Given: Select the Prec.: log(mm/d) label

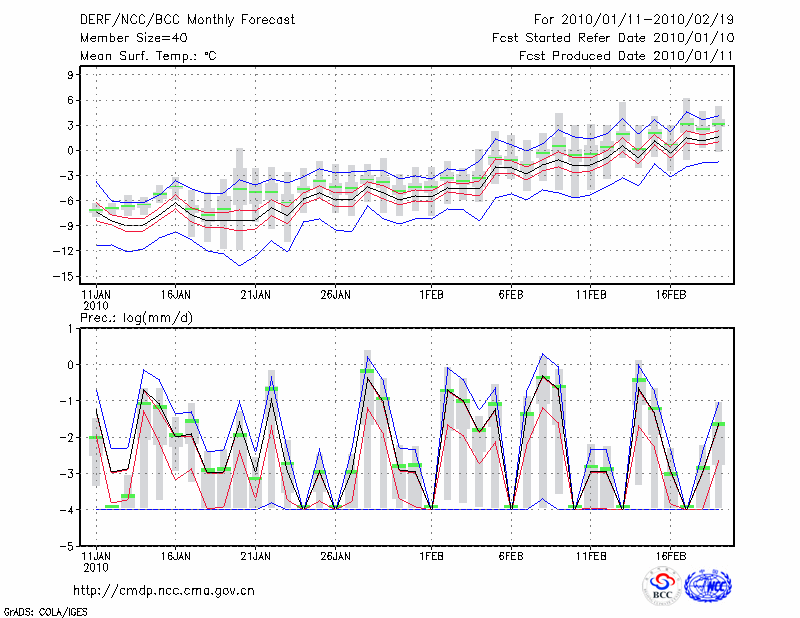Looking at the screenshot, I should pyautogui.click(x=135, y=318).
